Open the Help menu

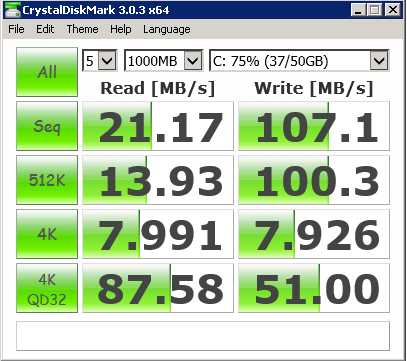coord(121,29)
